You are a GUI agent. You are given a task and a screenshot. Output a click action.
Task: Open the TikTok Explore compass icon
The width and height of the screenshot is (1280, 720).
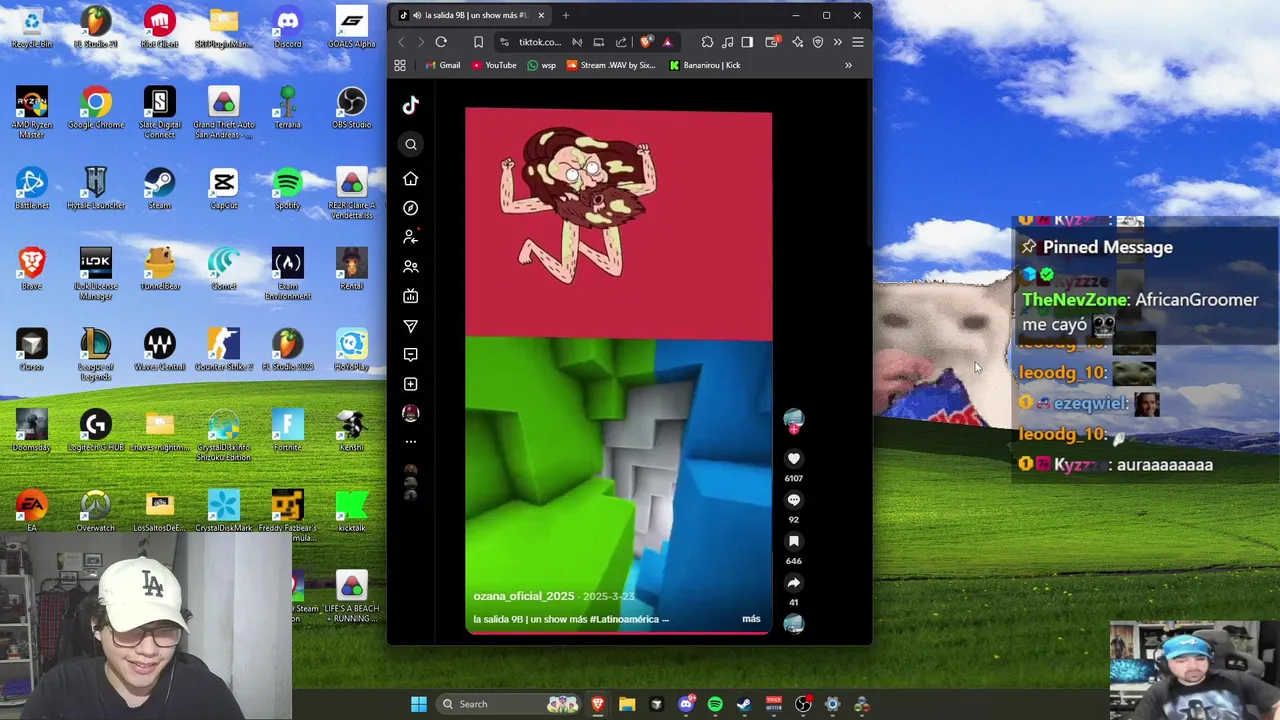[x=410, y=208]
